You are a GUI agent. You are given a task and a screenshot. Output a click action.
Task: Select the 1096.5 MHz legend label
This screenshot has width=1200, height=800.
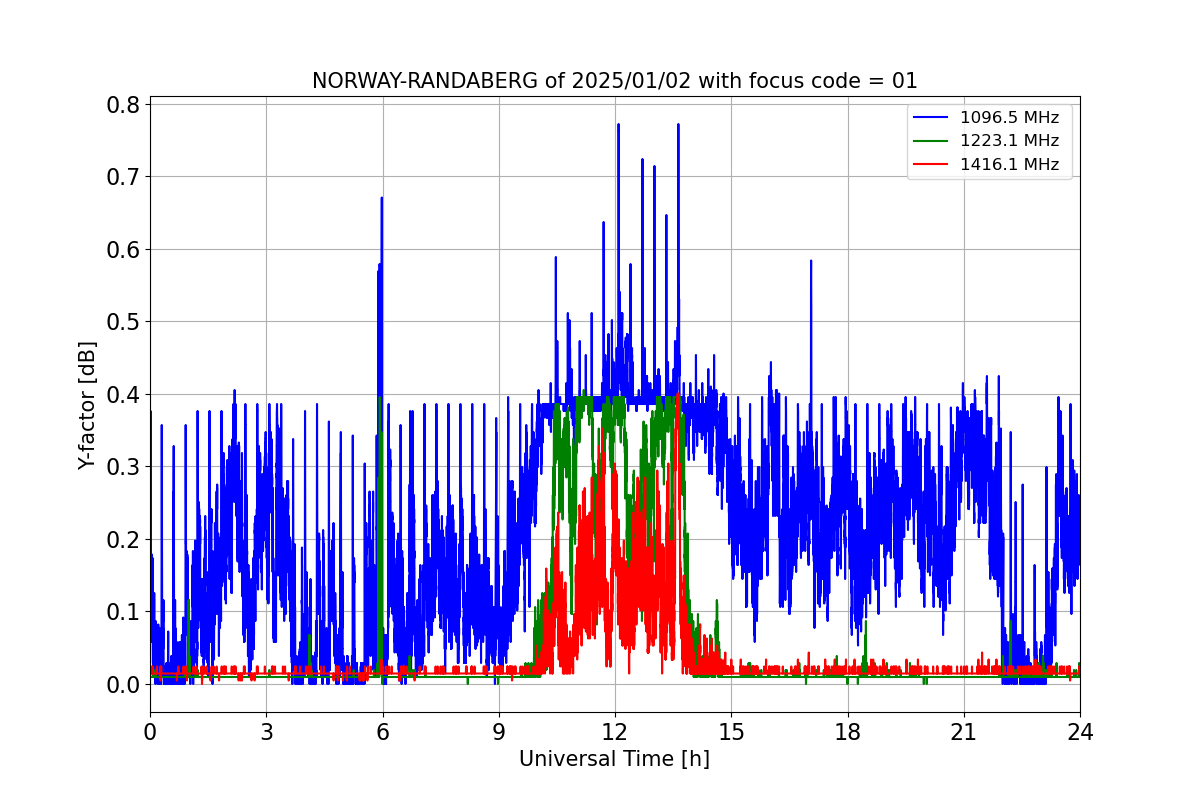1008,117
